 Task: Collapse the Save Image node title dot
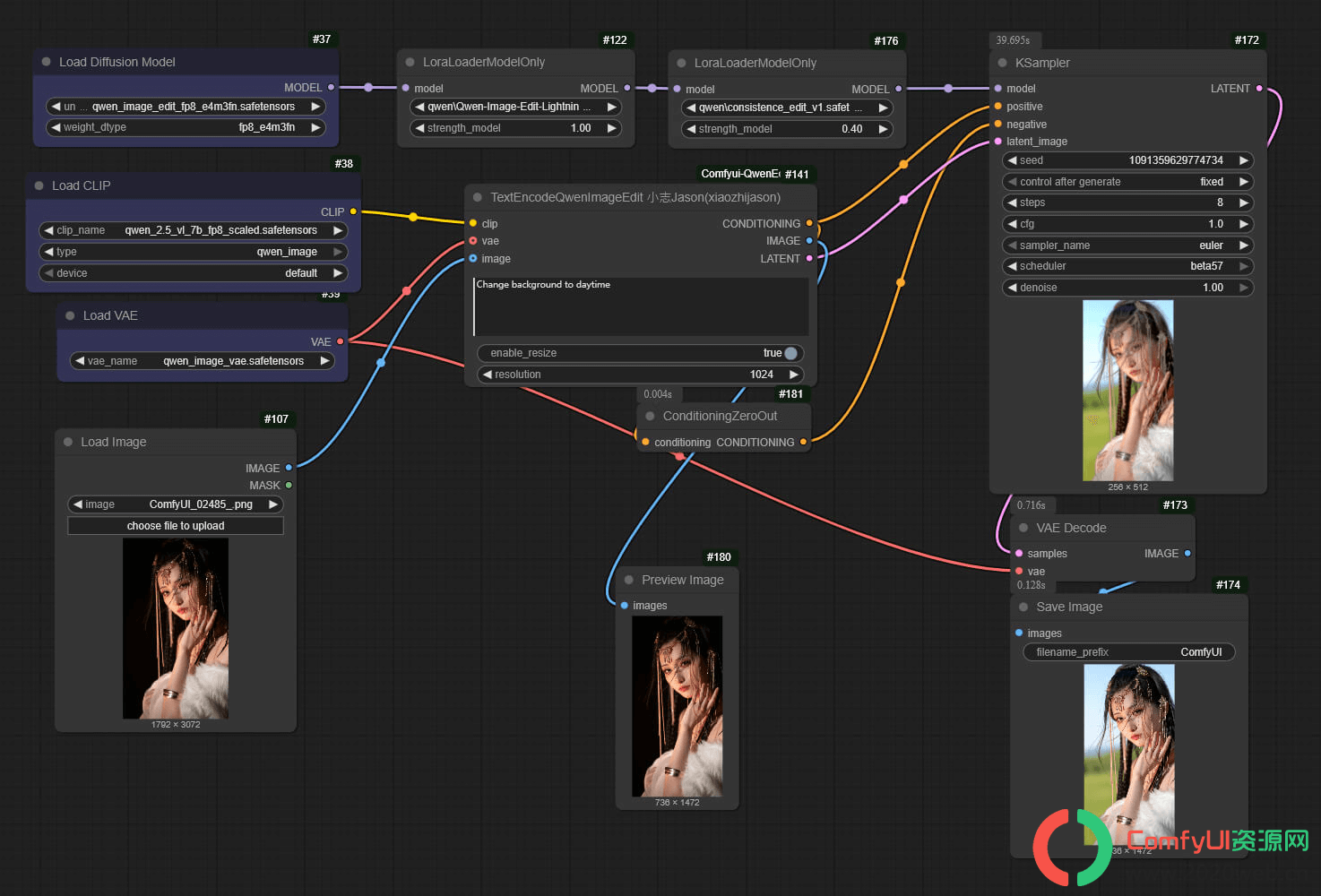pos(1023,607)
